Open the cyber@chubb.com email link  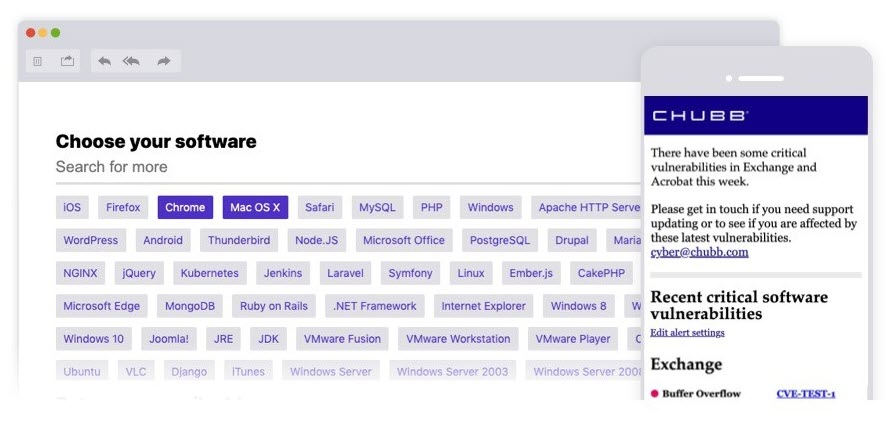tap(699, 252)
